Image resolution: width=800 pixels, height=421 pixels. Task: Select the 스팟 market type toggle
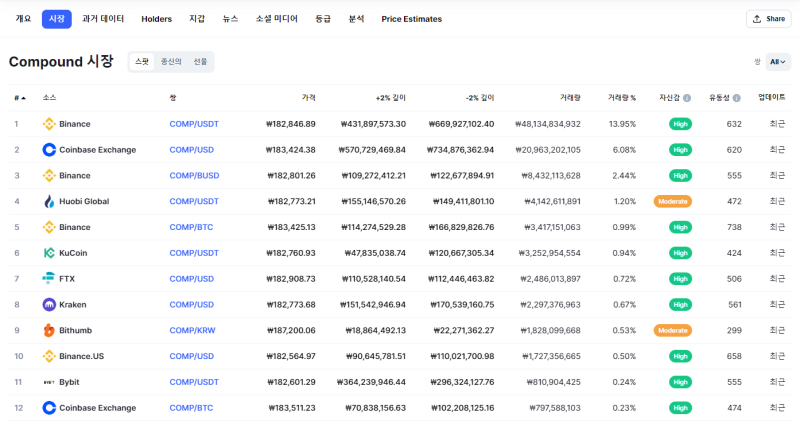(x=141, y=62)
